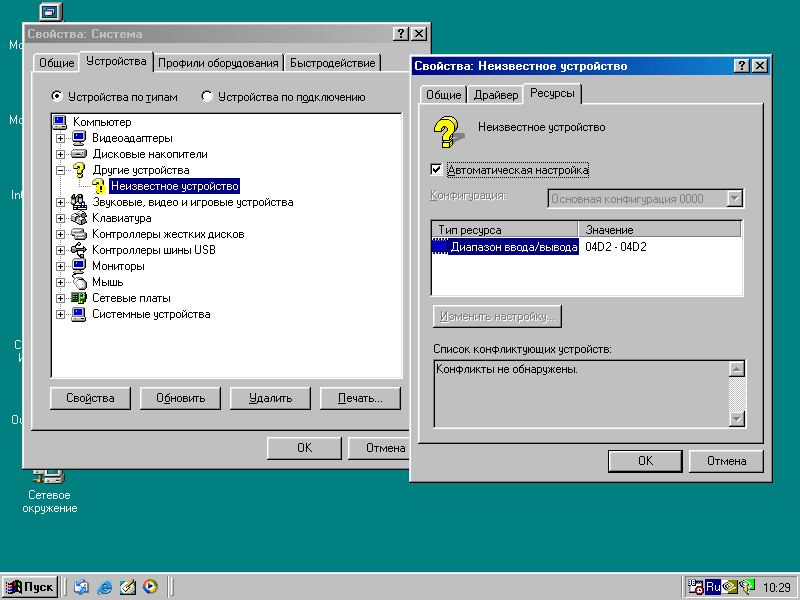Click large question mark icon in device properties

[x=448, y=132]
